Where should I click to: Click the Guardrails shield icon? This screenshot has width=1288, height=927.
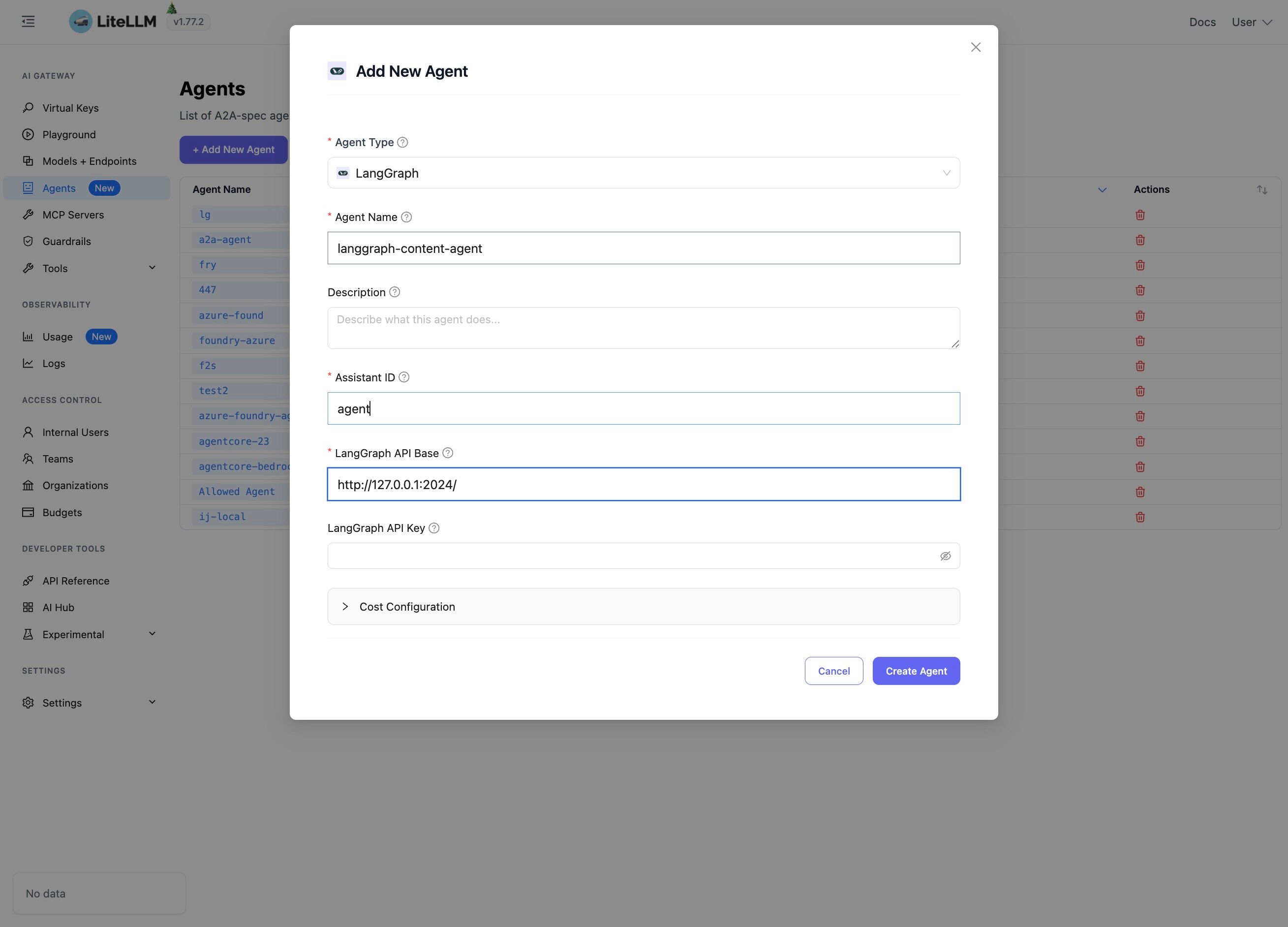point(29,241)
